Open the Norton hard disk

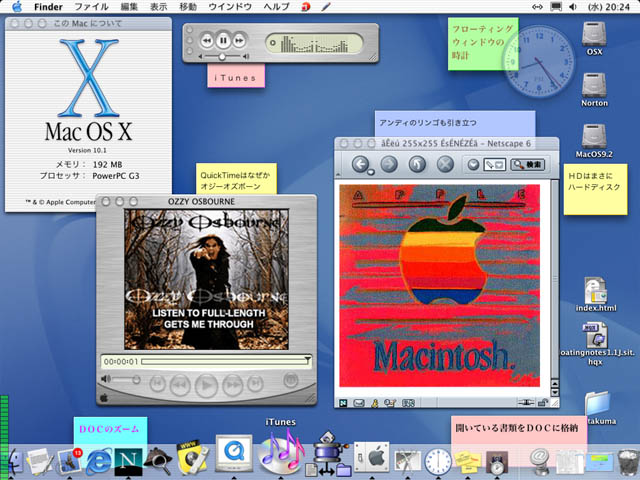(594, 89)
